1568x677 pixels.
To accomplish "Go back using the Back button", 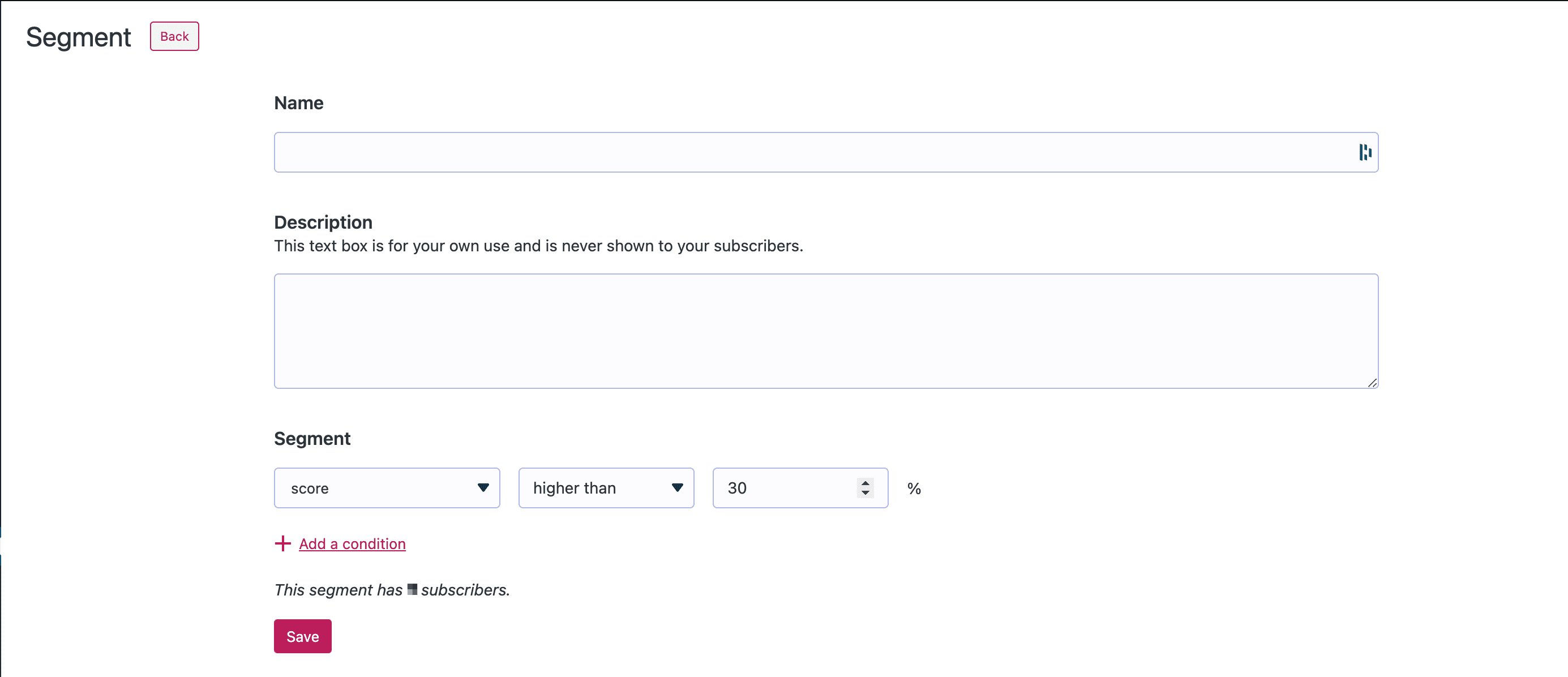I will (174, 37).
